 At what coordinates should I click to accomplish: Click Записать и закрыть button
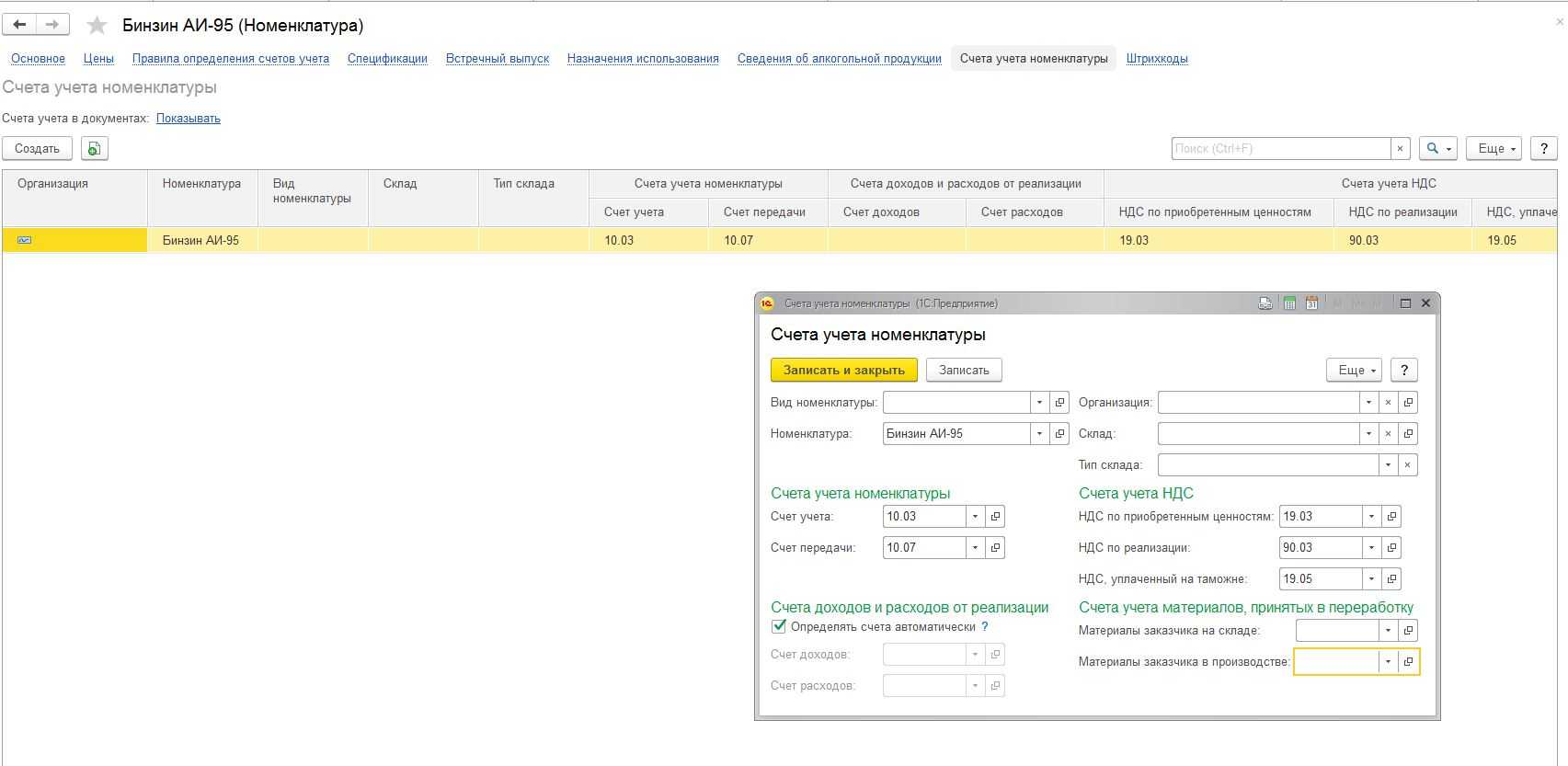(844, 370)
